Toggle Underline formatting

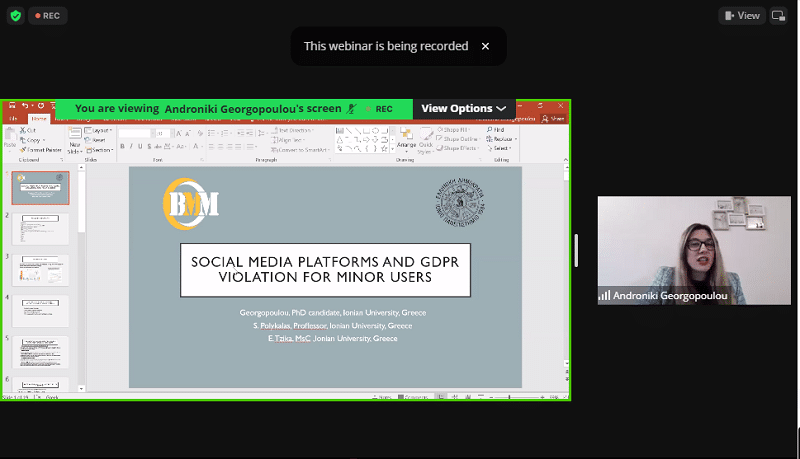click(140, 146)
